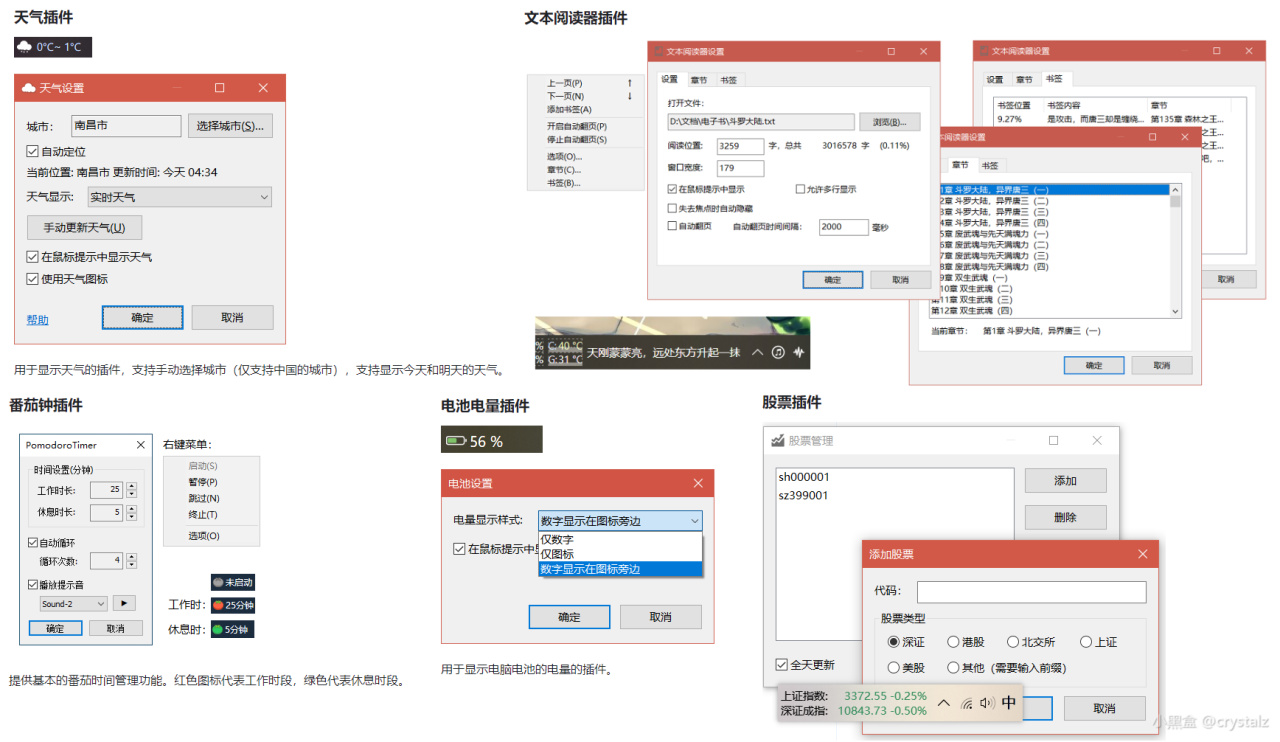This screenshot has height=742, width=1280.
Task: Show hidden tray icons beside the music note
Action: click(757, 352)
